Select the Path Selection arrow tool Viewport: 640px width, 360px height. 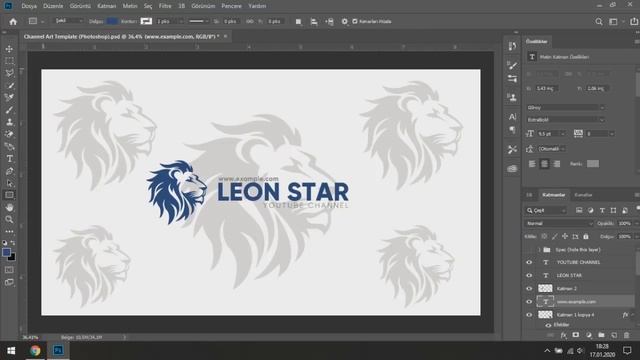click(x=9, y=183)
